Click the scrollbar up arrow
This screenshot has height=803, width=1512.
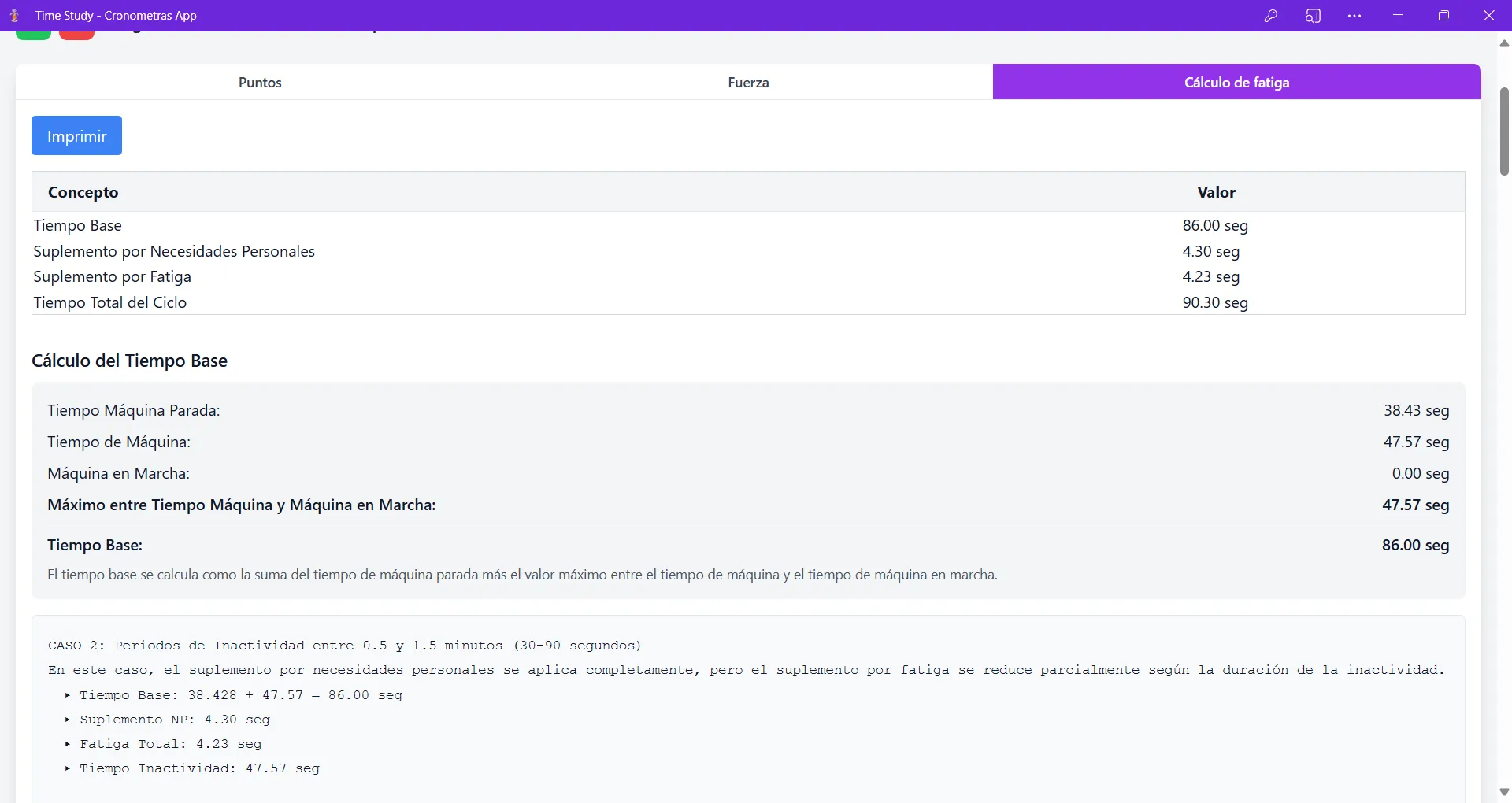1504,43
